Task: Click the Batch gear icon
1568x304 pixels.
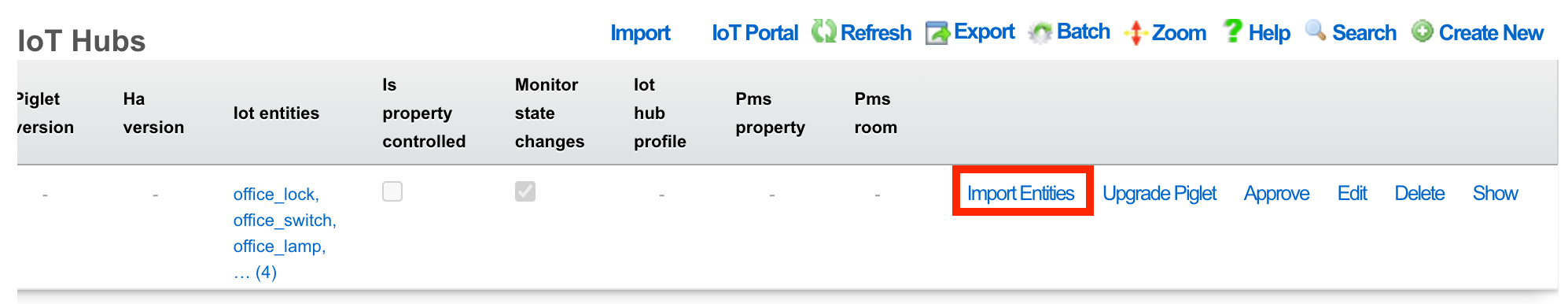Action: point(1040,32)
